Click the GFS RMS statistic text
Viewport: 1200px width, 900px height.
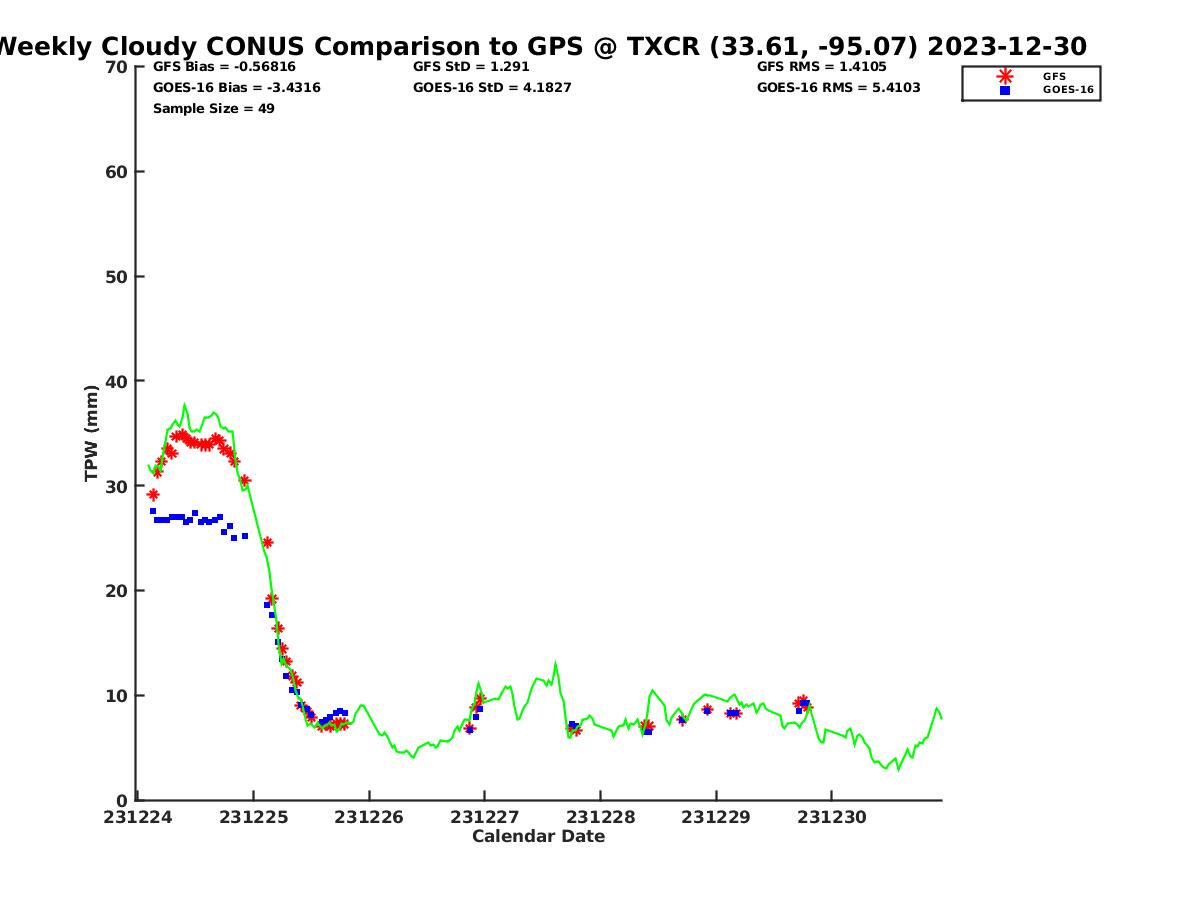coord(821,67)
